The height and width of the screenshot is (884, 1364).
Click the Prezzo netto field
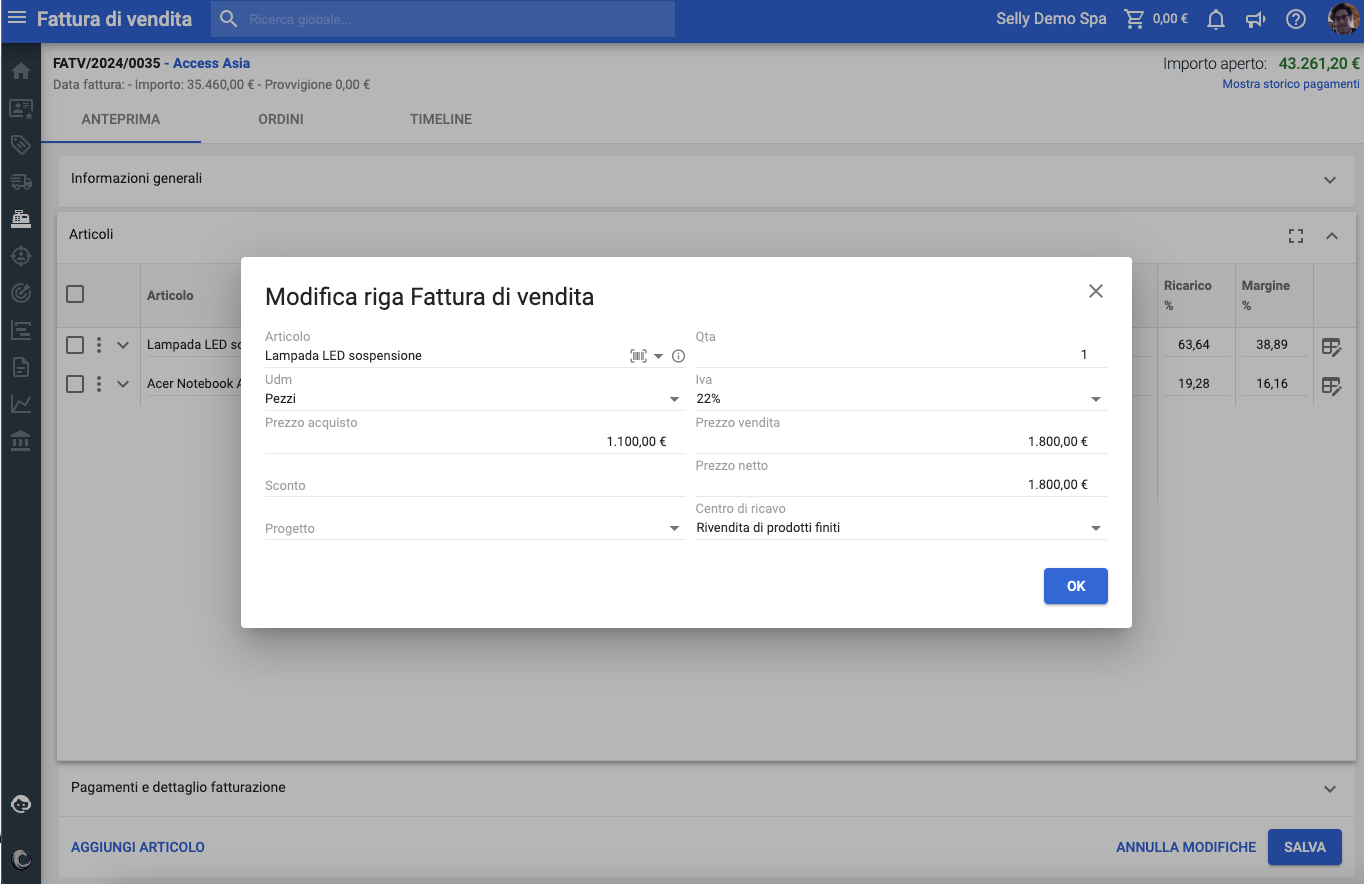tap(901, 485)
